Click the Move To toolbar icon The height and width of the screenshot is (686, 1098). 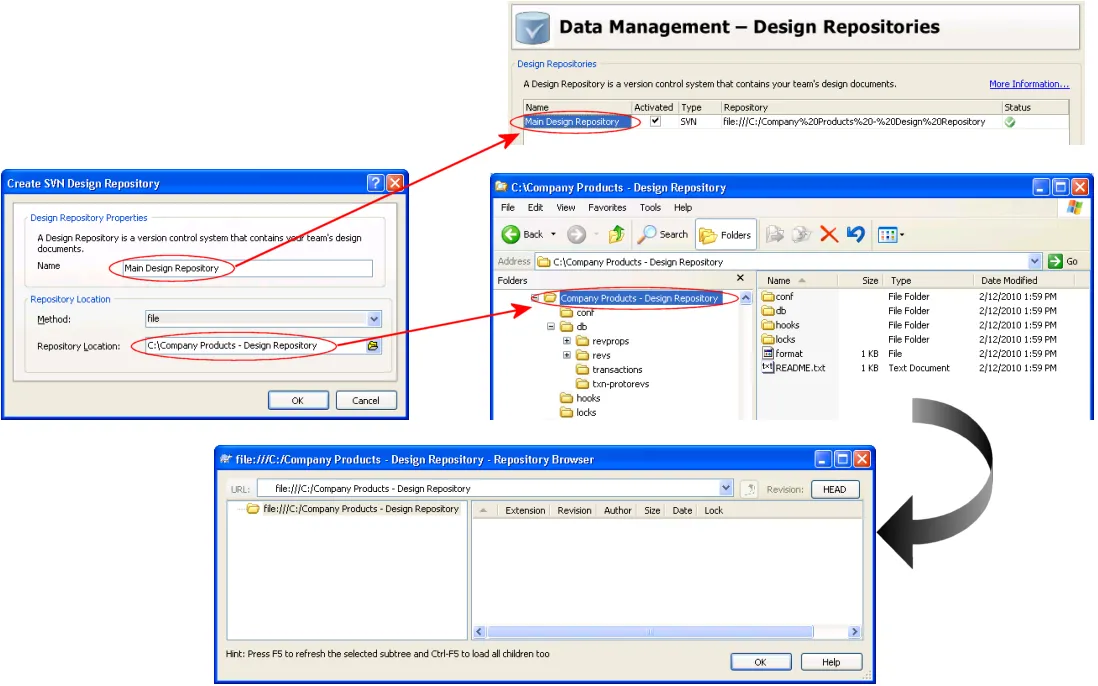tap(774, 234)
